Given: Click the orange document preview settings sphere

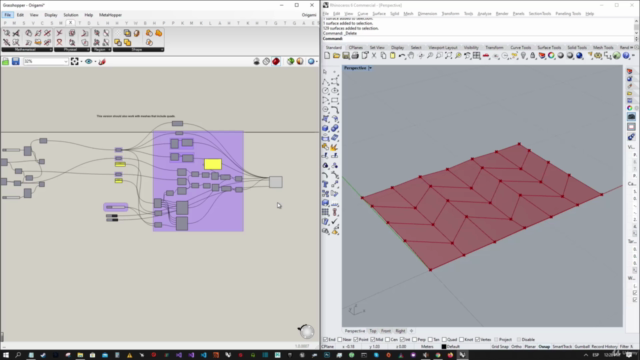Looking at the screenshot, I should coord(300,61).
